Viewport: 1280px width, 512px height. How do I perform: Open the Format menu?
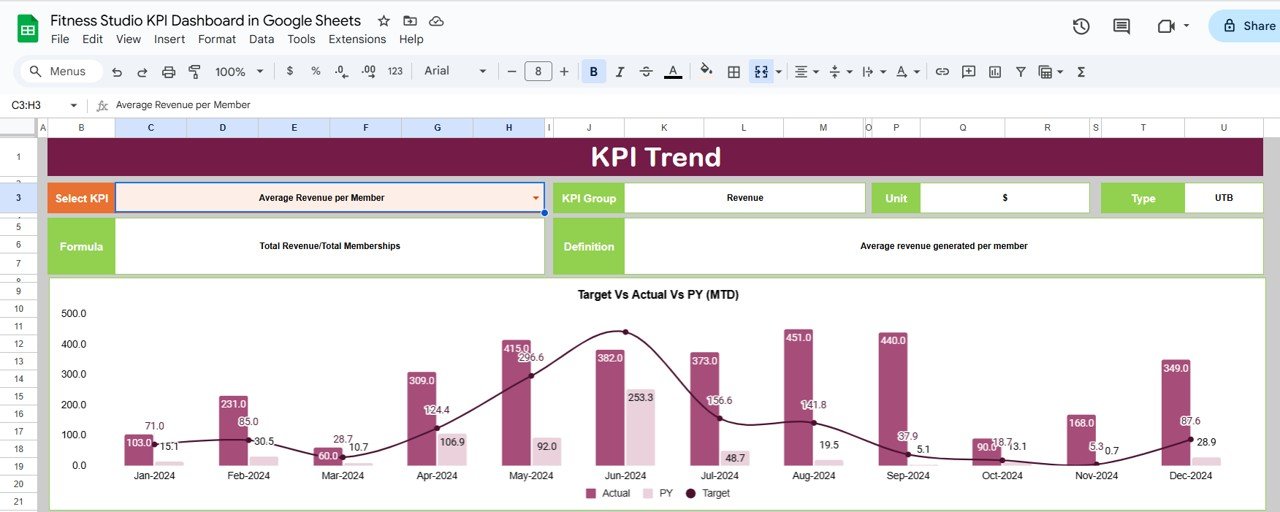(217, 39)
